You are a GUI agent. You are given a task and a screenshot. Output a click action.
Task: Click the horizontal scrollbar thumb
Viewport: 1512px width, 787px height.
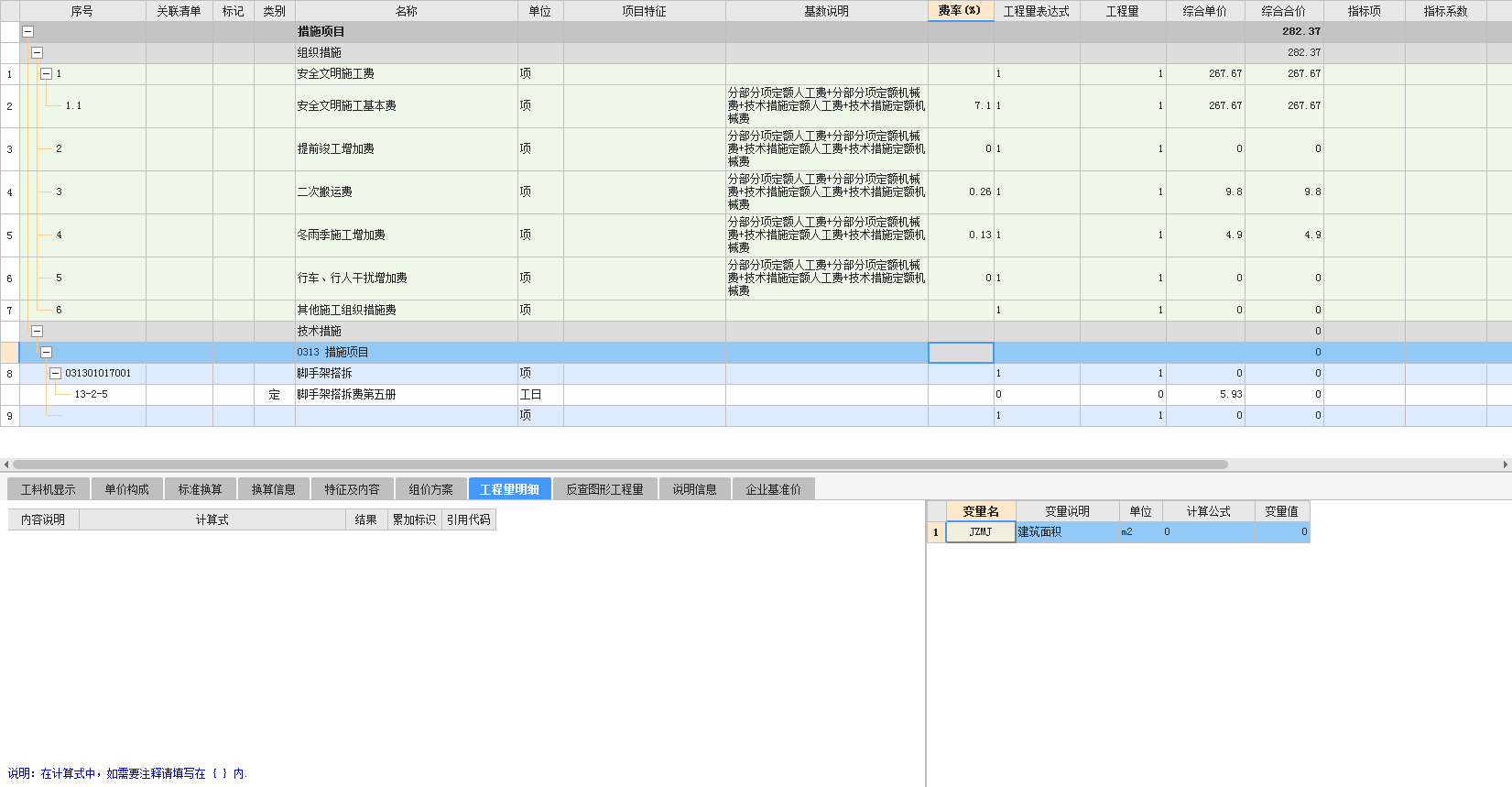point(620,465)
